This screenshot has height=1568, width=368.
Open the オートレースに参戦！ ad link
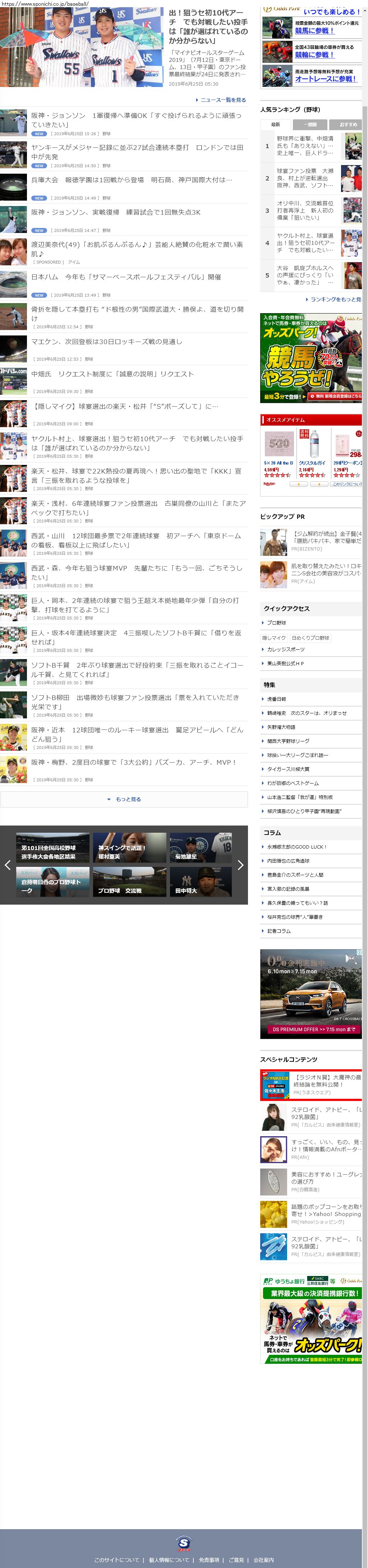pos(326,79)
